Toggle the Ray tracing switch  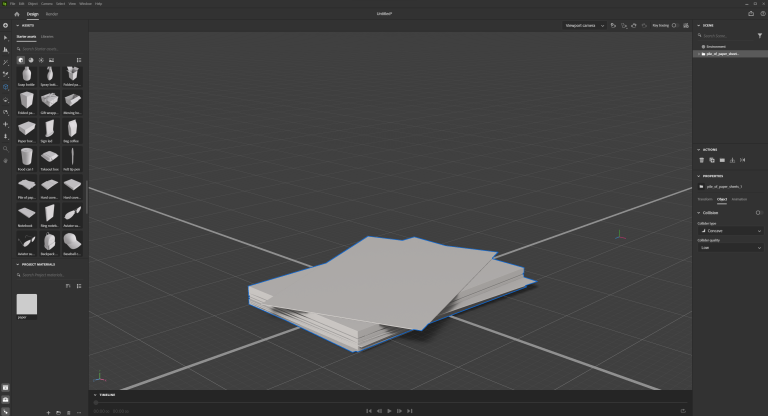[x=673, y=25]
